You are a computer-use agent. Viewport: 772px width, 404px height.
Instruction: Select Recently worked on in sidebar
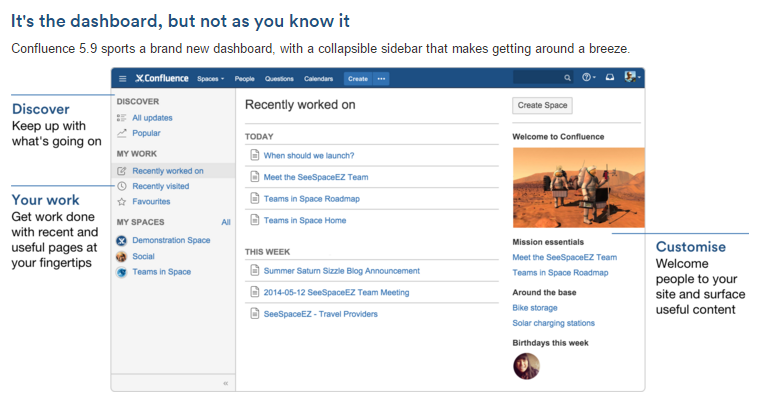[167, 171]
